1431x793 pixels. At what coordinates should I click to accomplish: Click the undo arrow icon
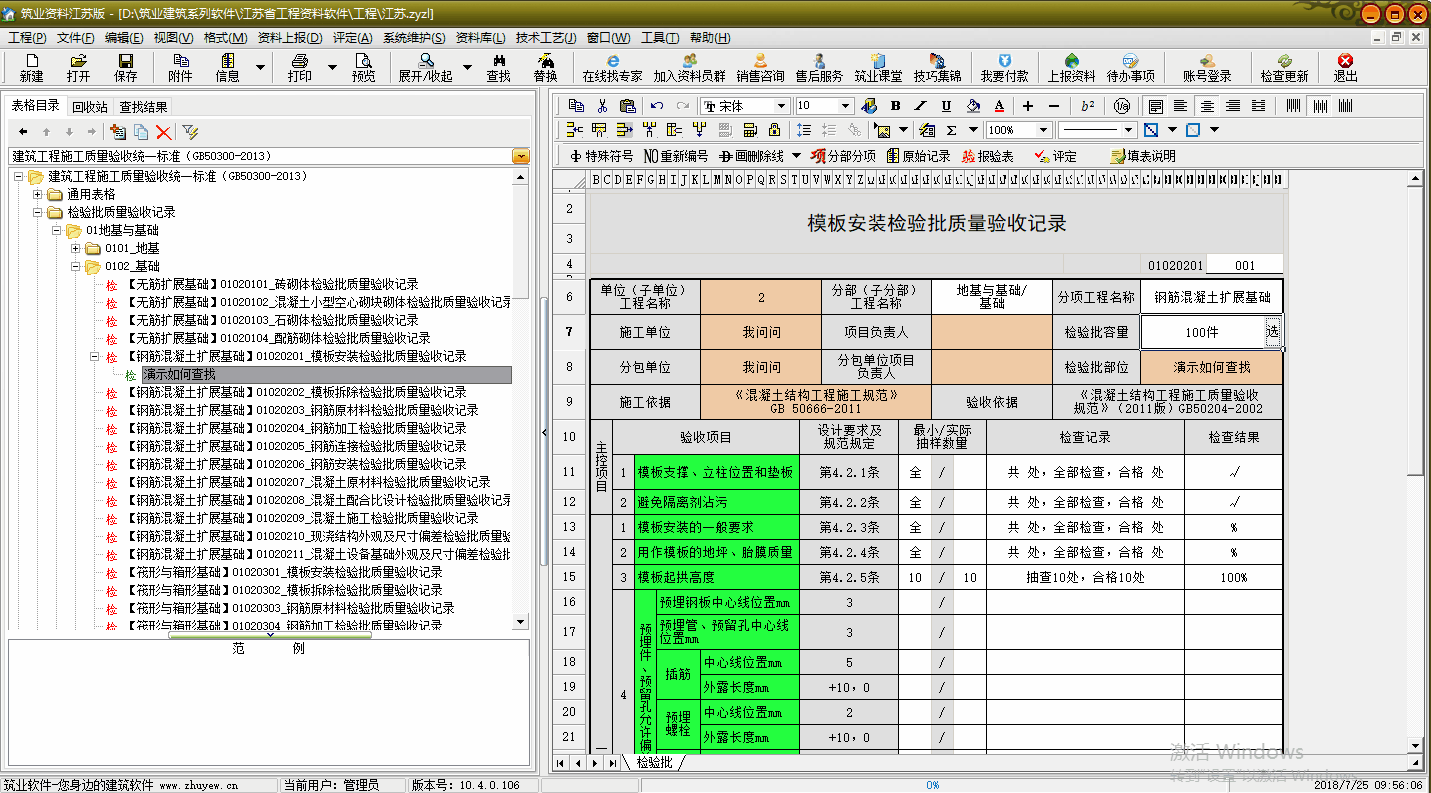point(657,106)
